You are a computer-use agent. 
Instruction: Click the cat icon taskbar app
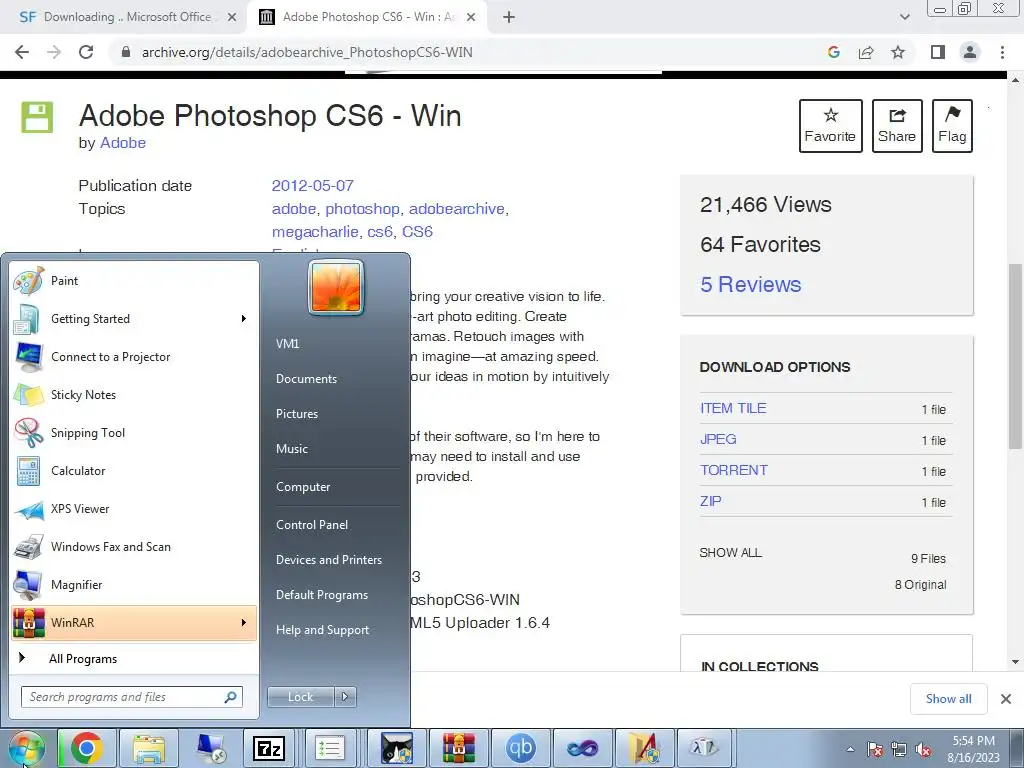[x=397, y=748]
